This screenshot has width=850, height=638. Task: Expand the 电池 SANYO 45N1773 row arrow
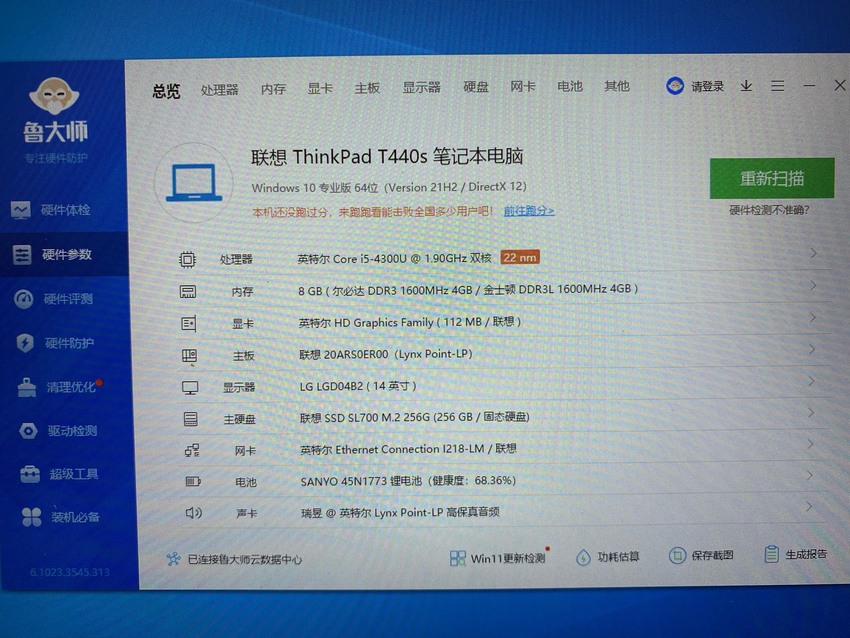pyautogui.click(x=810, y=475)
